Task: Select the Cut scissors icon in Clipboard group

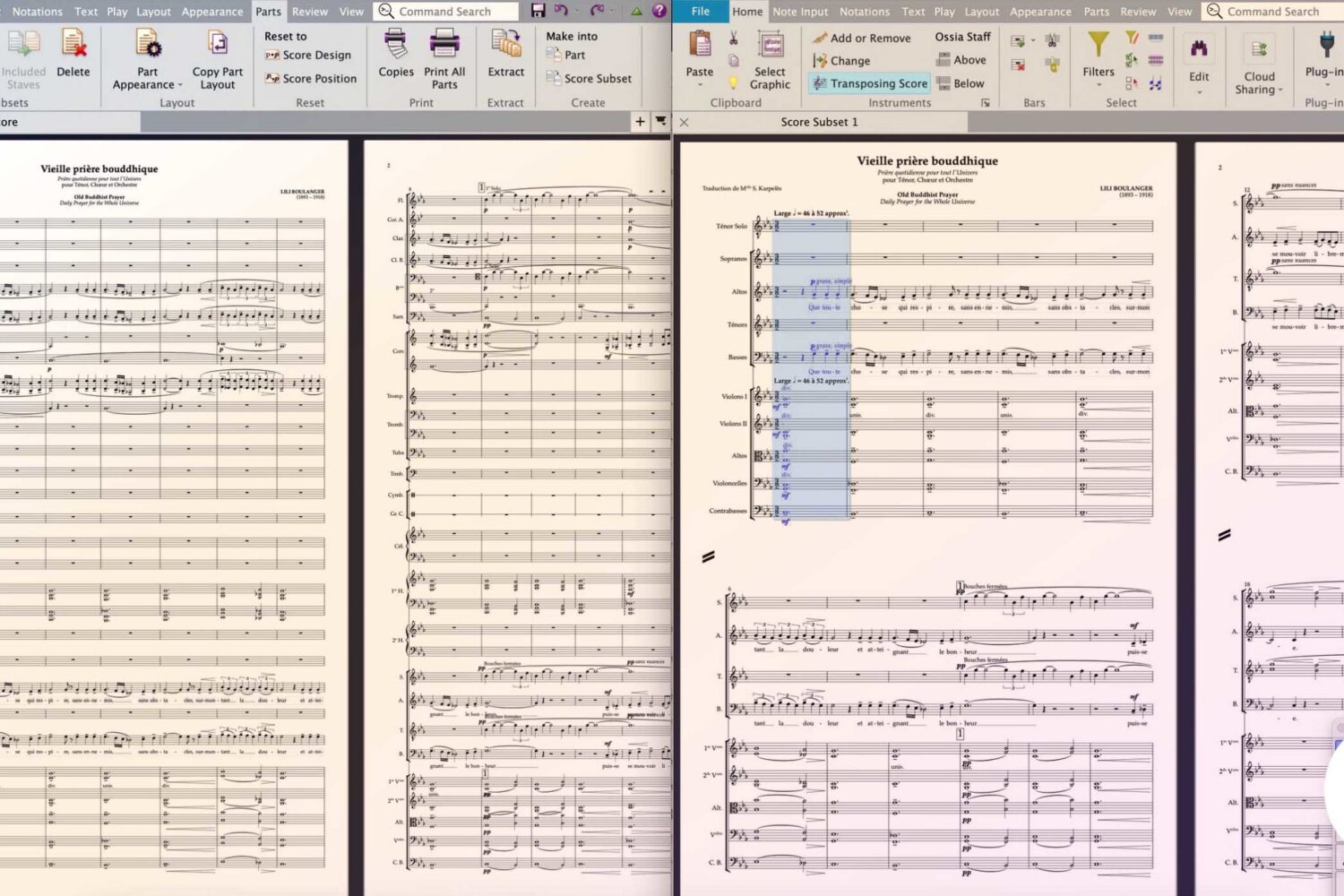Action: [x=731, y=42]
